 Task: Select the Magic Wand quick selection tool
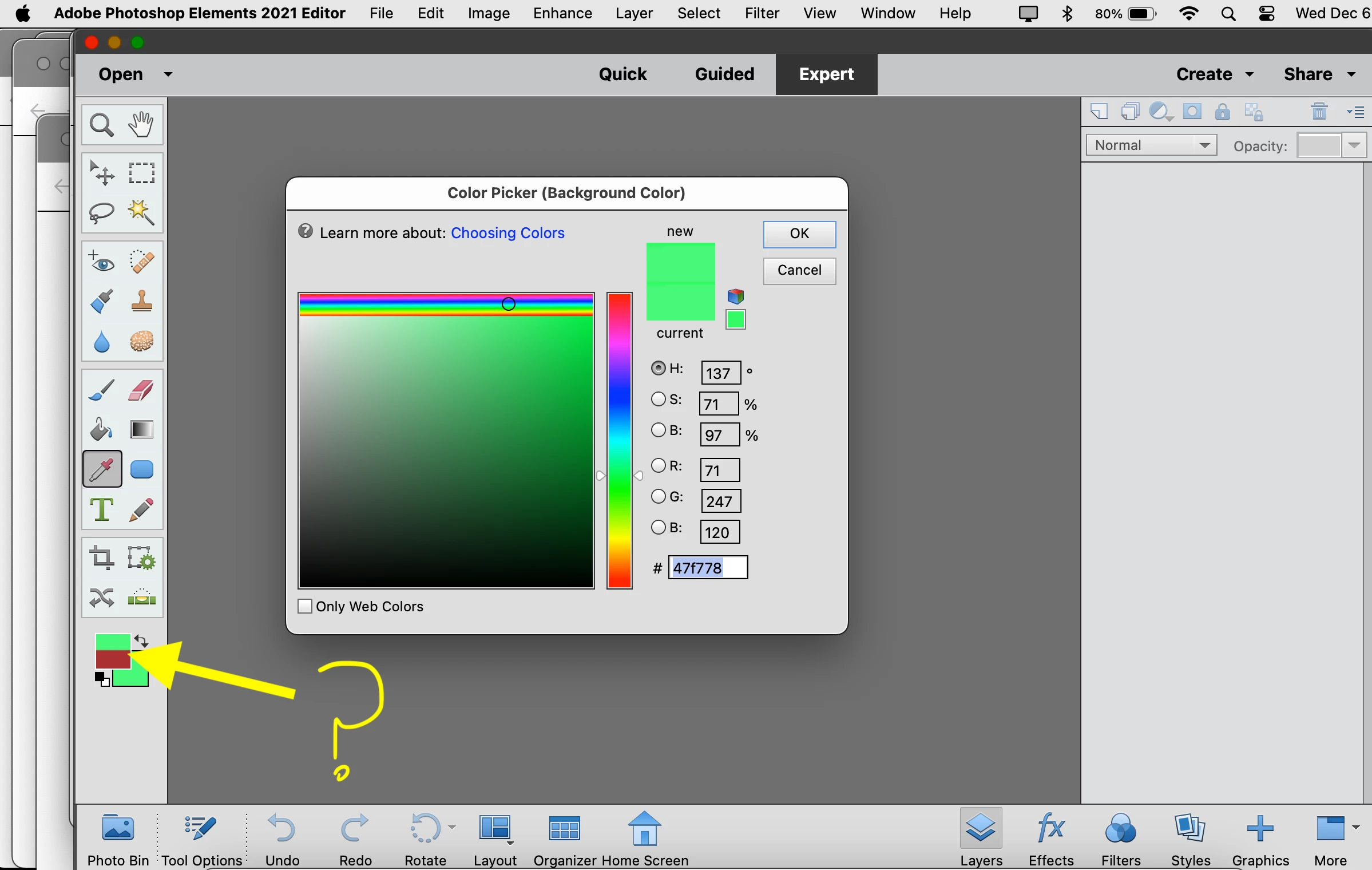pos(141,213)
